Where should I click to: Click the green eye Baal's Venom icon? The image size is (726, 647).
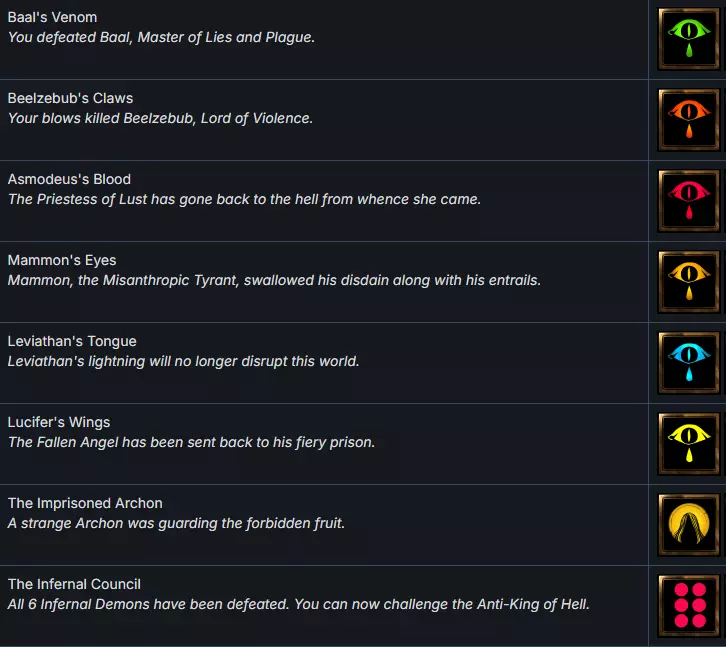point(689,39)
